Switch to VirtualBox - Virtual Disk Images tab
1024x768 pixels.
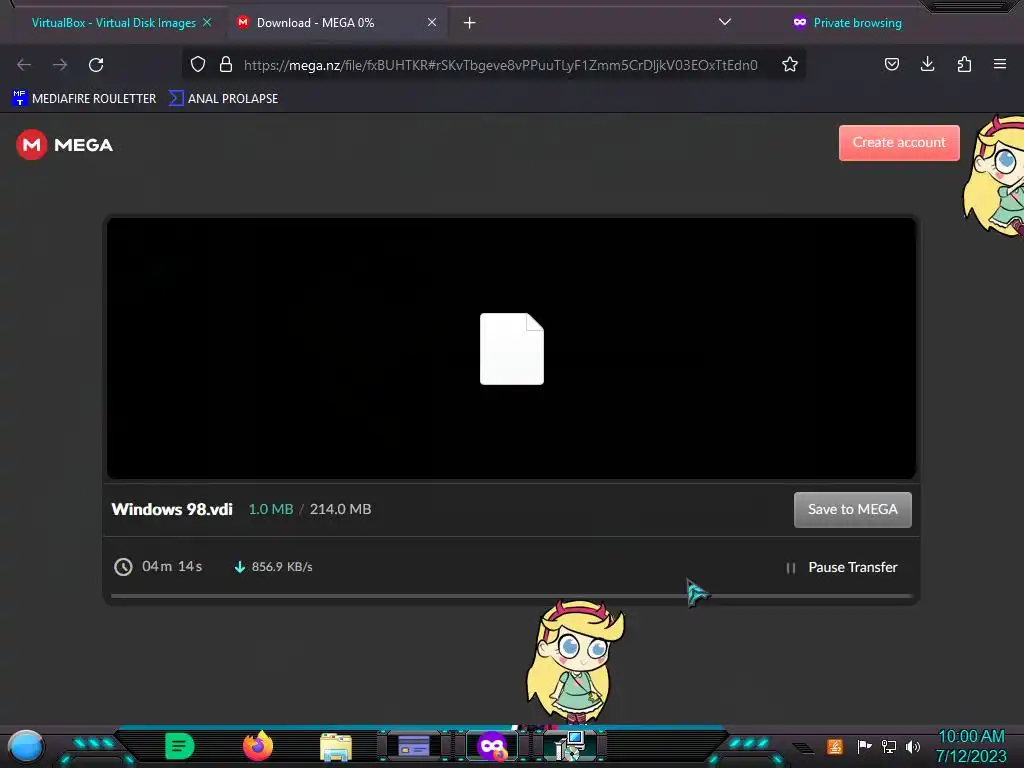coord(113,23)
